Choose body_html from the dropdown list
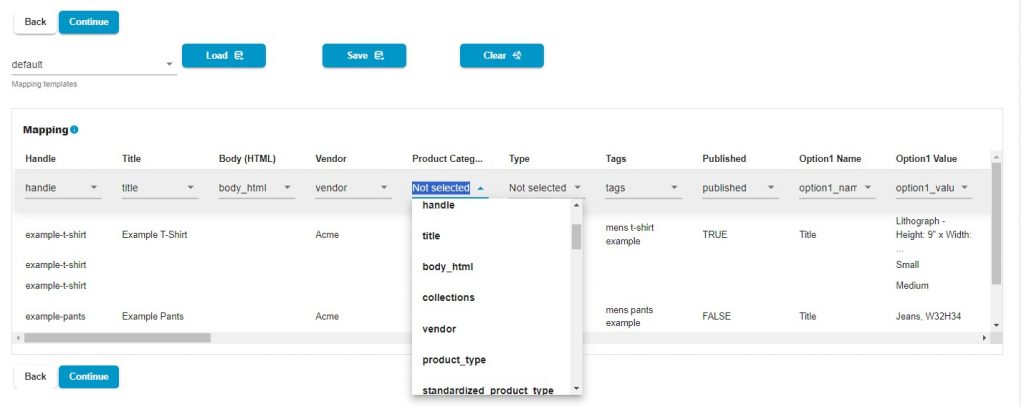Image resolution: width=1024 pixels, height=407 pixels. tap(491, 267)
